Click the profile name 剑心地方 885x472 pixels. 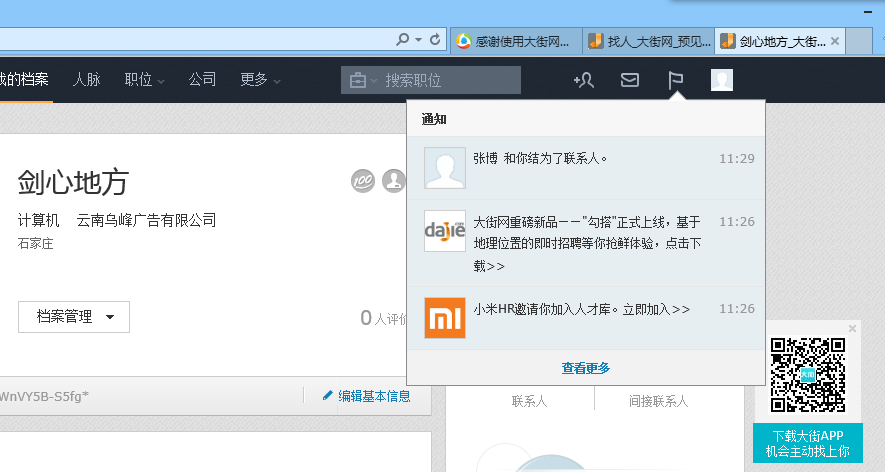click(x=73, y=182)
